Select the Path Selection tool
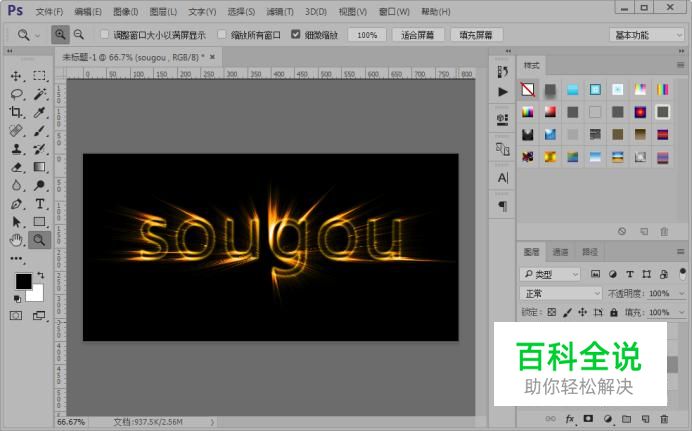692x431 pixels. 16,221
